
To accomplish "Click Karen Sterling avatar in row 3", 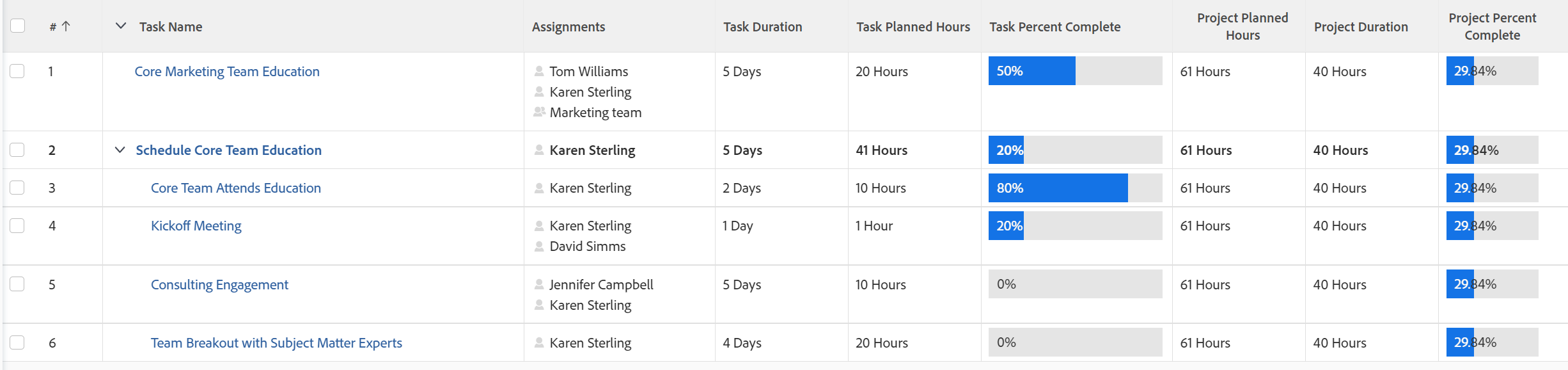I will tap(539, 188).
